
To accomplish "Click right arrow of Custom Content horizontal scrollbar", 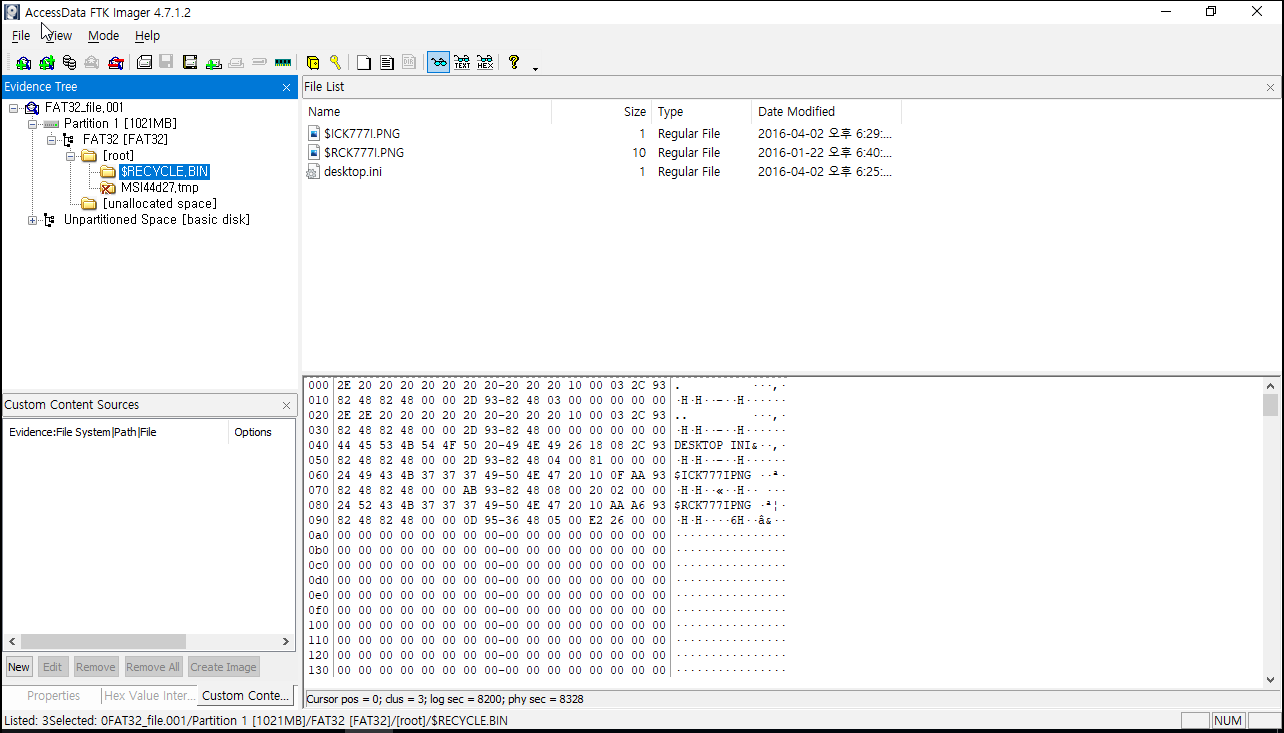I will coord(286,641).
